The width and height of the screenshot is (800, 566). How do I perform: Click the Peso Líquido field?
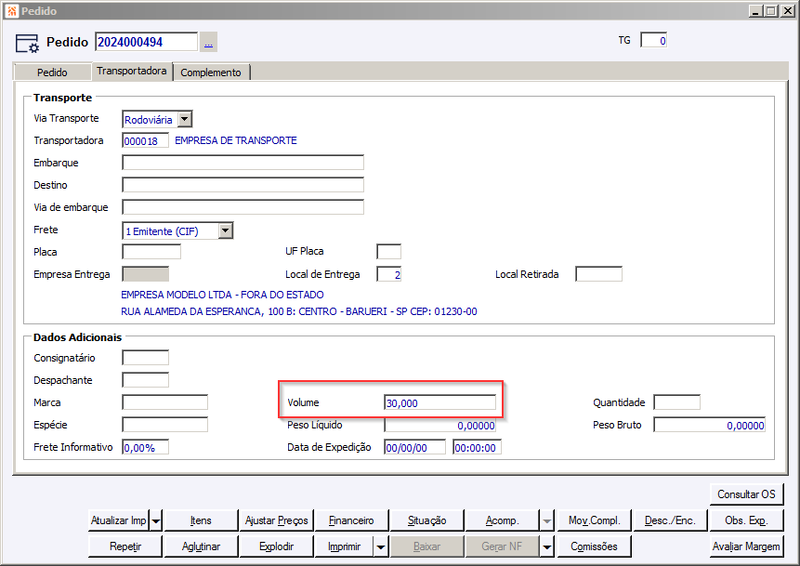coord(440,425)
